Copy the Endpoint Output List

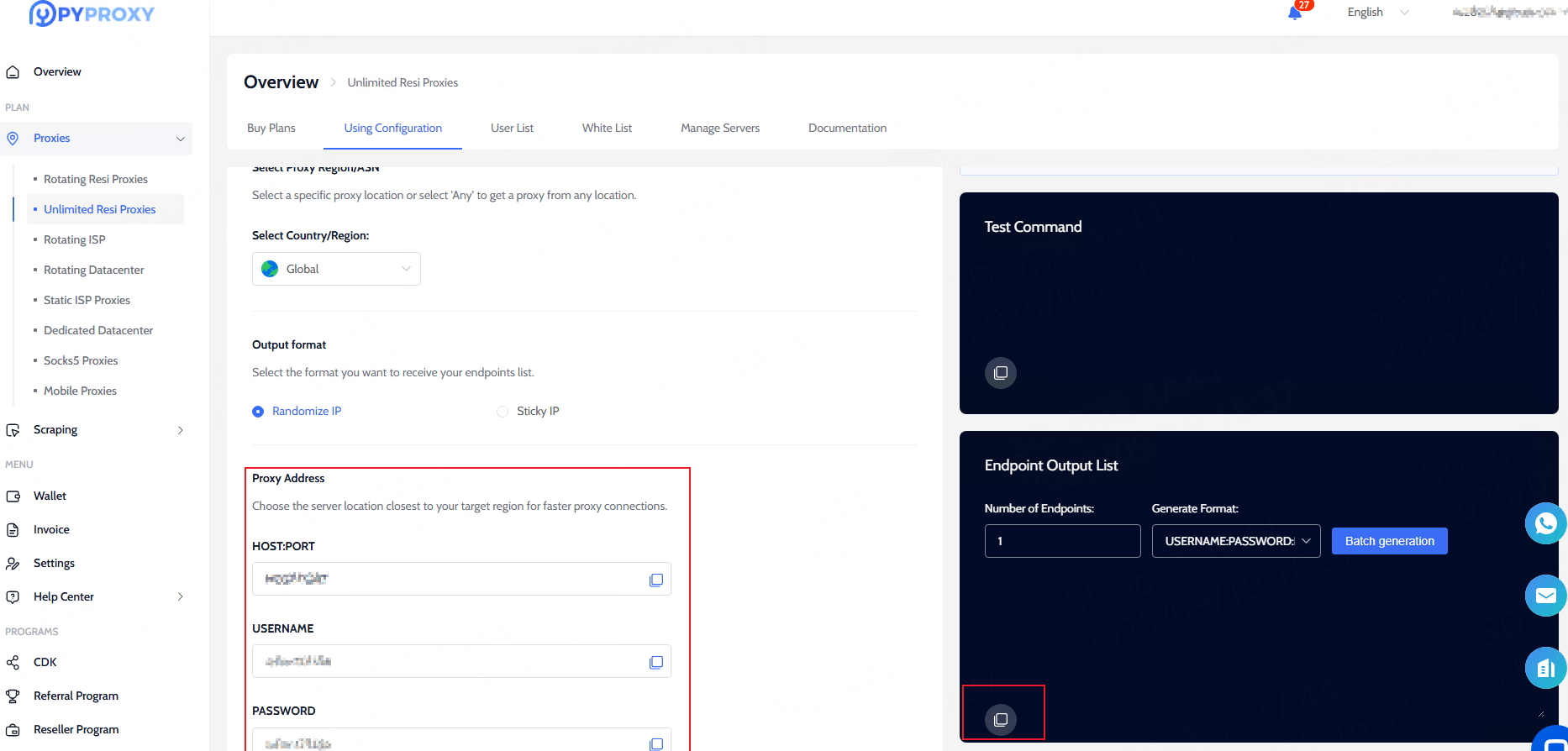(1000, 720)
